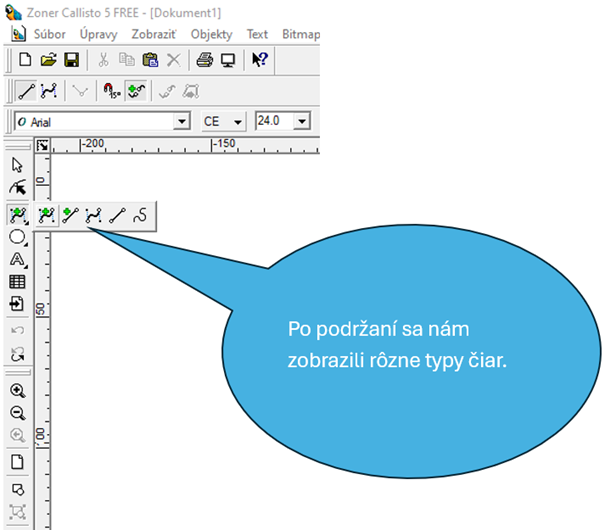Open the CE encoding dropdown
The width and height of the screenshot is (605, 530).
pos(237,121)
